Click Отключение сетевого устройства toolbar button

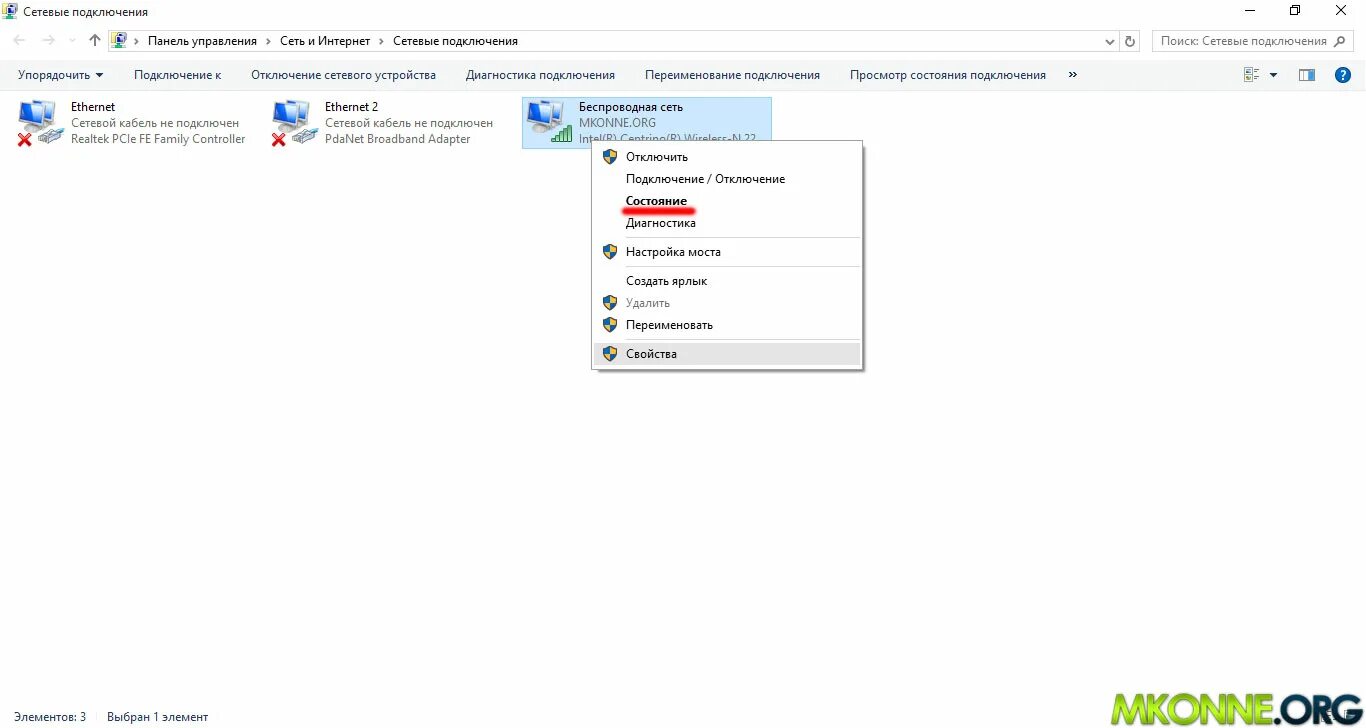[x=343, y=75]
